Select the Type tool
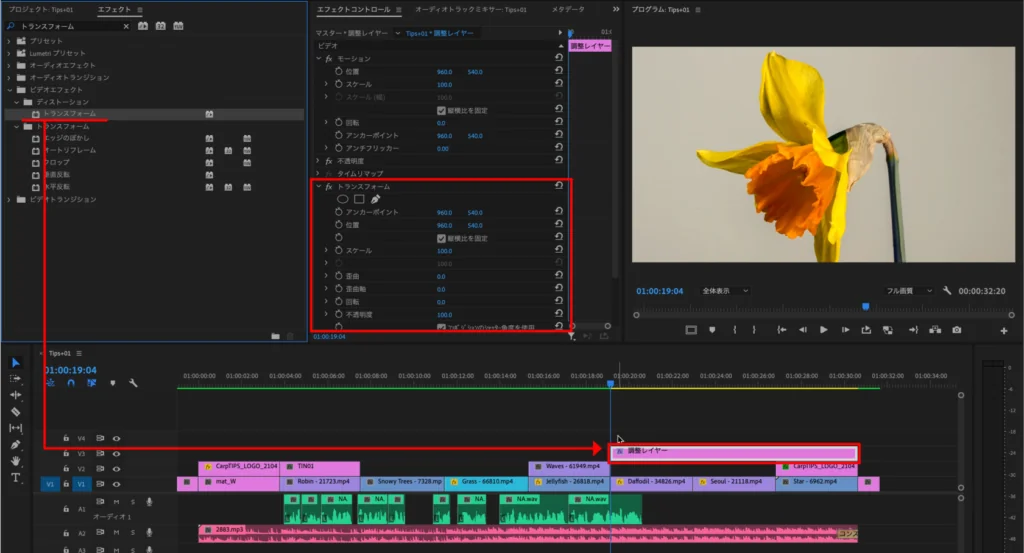The width and height of the screenshot is (1024, 553). (15, 478)
